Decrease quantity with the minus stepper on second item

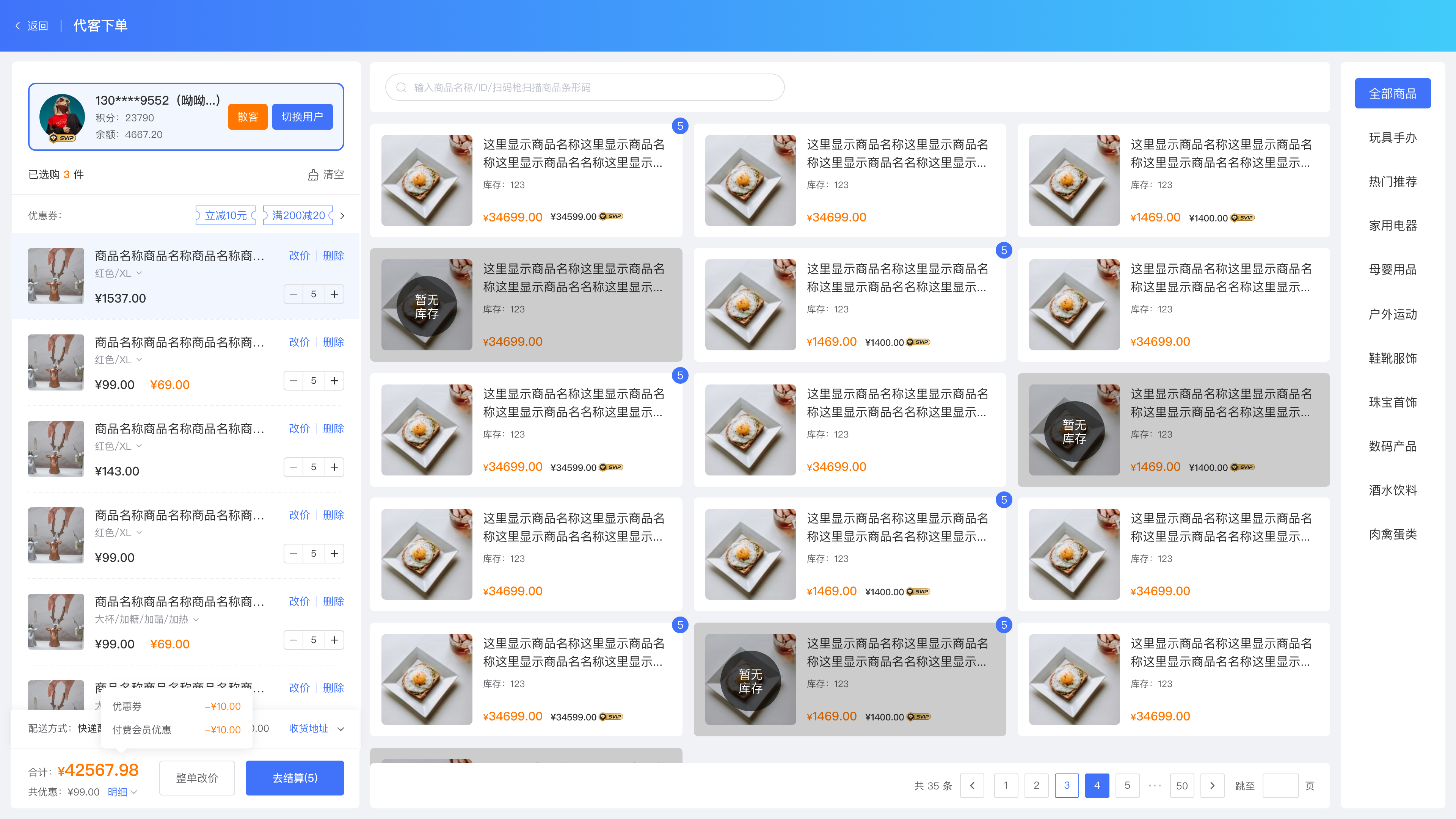[293, 380]
